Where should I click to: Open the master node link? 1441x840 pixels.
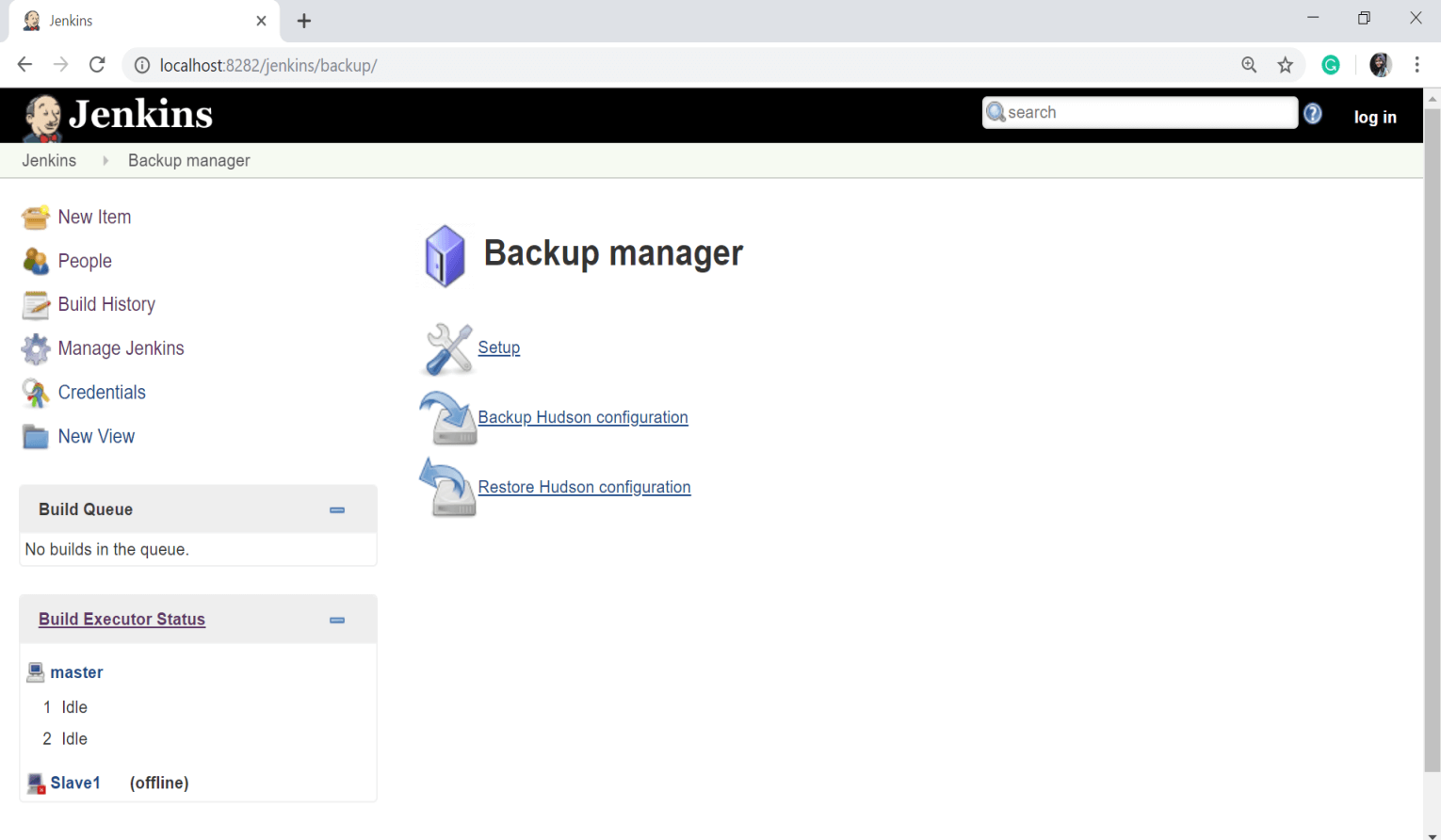(x=76, y=672)
